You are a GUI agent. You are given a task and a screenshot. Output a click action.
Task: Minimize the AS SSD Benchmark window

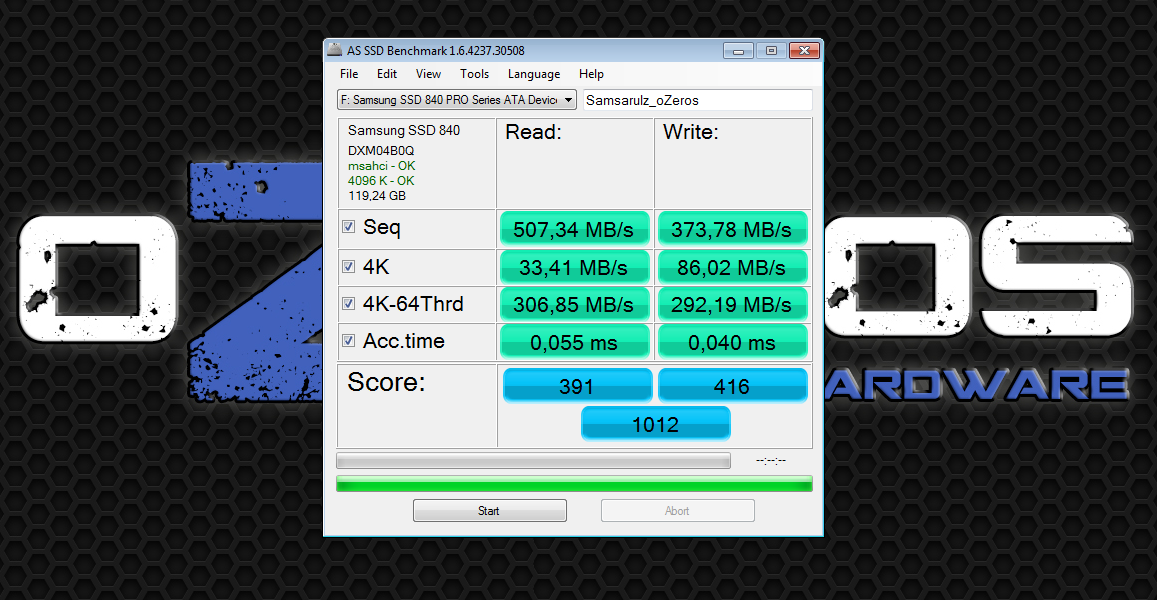pos(738,51)
